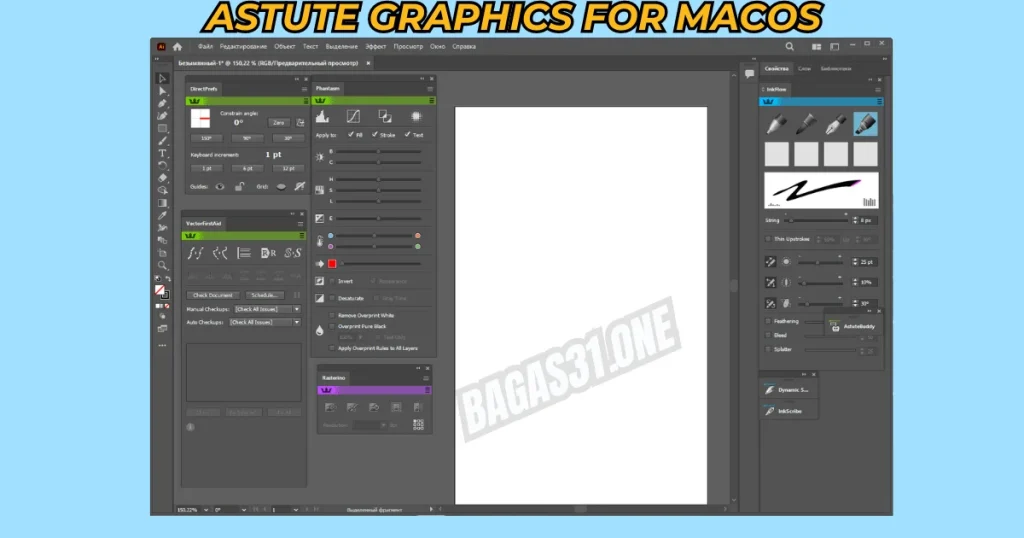Click the Zero constrain angle button
The height and width of the screenshot is (538, 1024).
(x=279, y=123)
